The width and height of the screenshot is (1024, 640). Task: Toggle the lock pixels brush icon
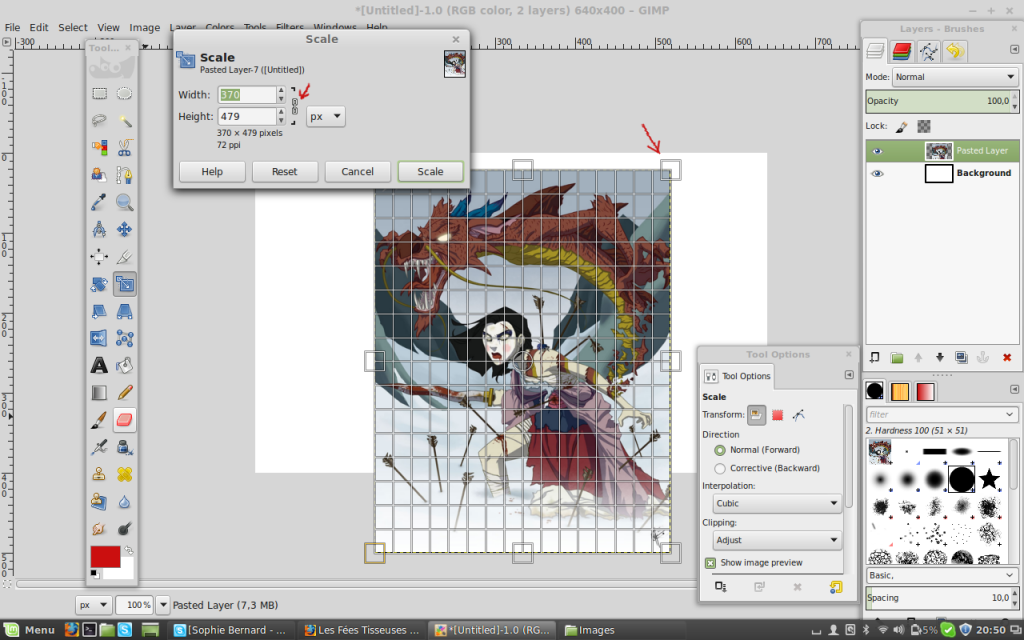[x=902, y=127]
